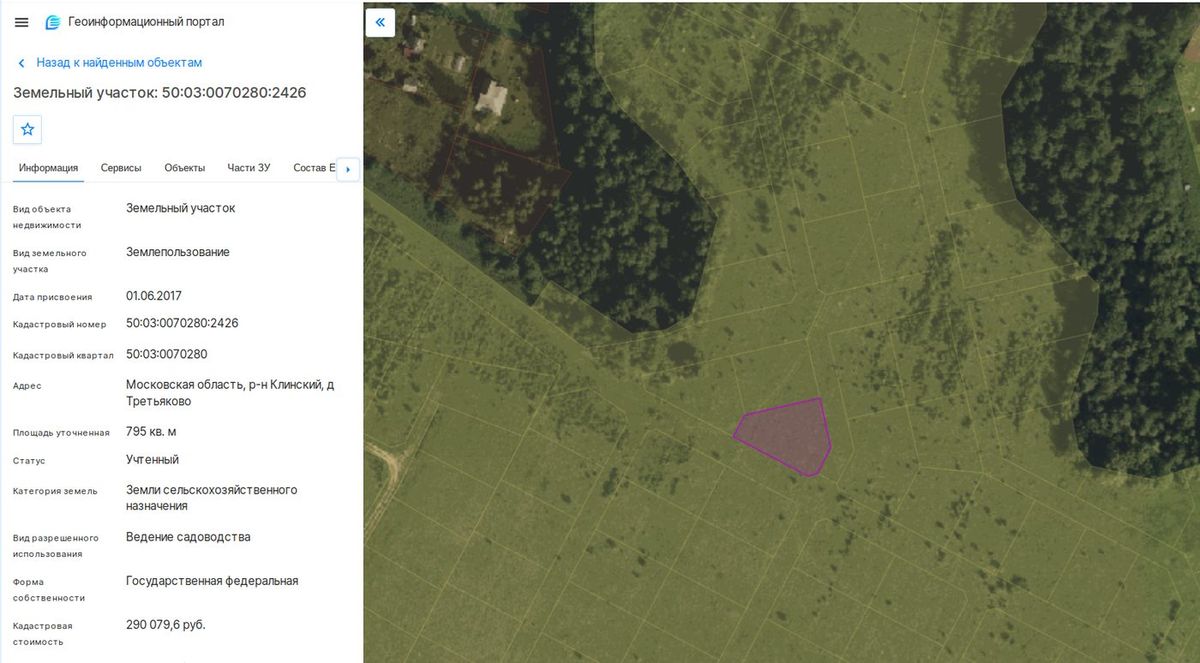Click the Геоинформационный портал title text

146,22
